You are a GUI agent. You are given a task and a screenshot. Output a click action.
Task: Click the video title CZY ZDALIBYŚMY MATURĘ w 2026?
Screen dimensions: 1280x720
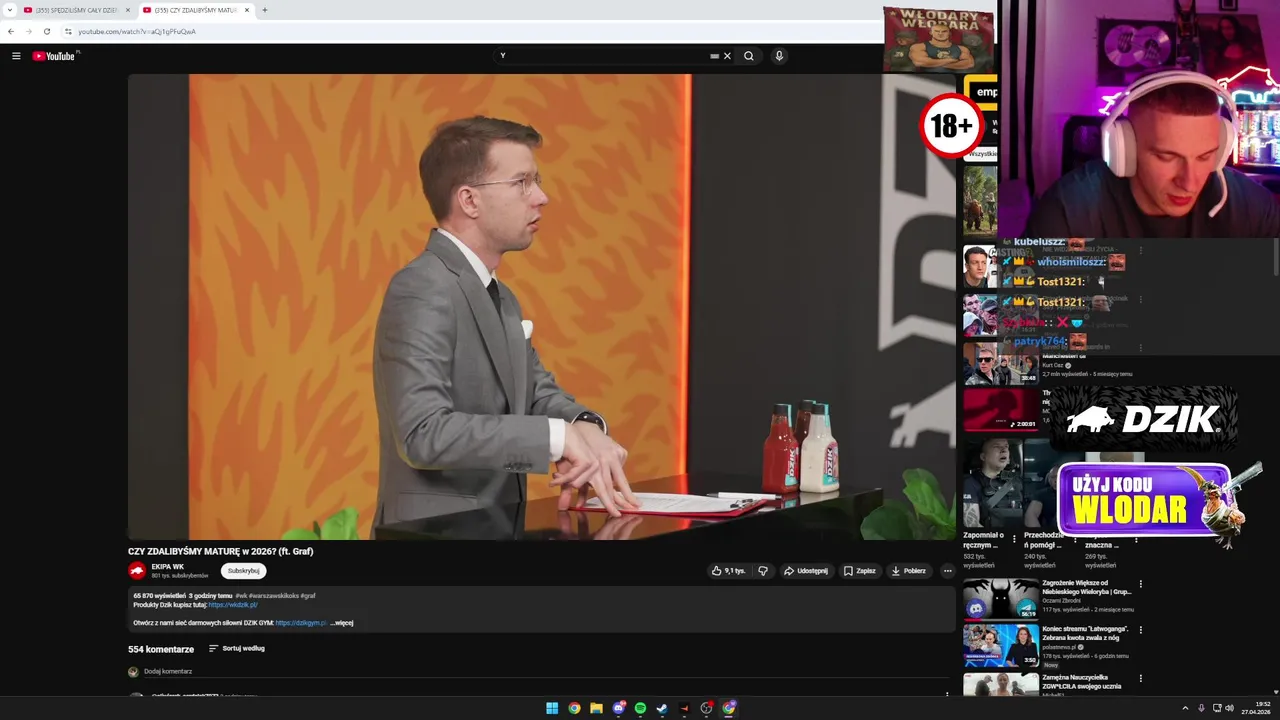[220, 551]
